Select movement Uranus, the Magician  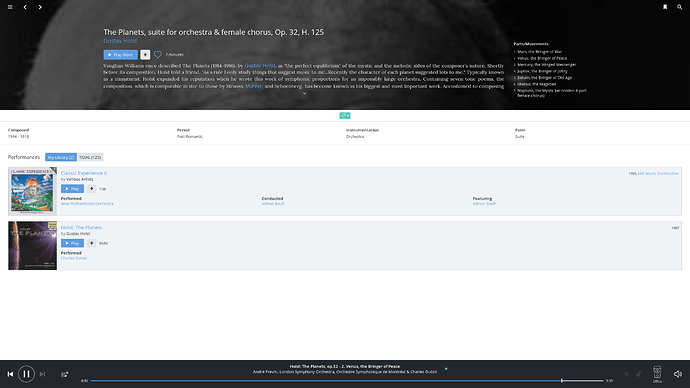pyautogui.click(x=536, y=84)
